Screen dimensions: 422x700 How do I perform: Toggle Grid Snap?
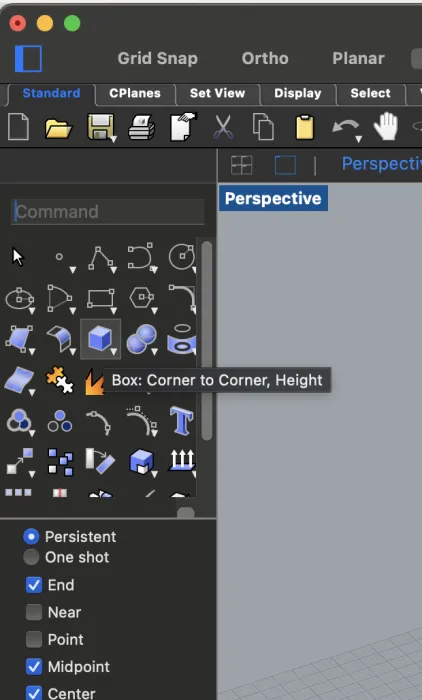(158, 58)
